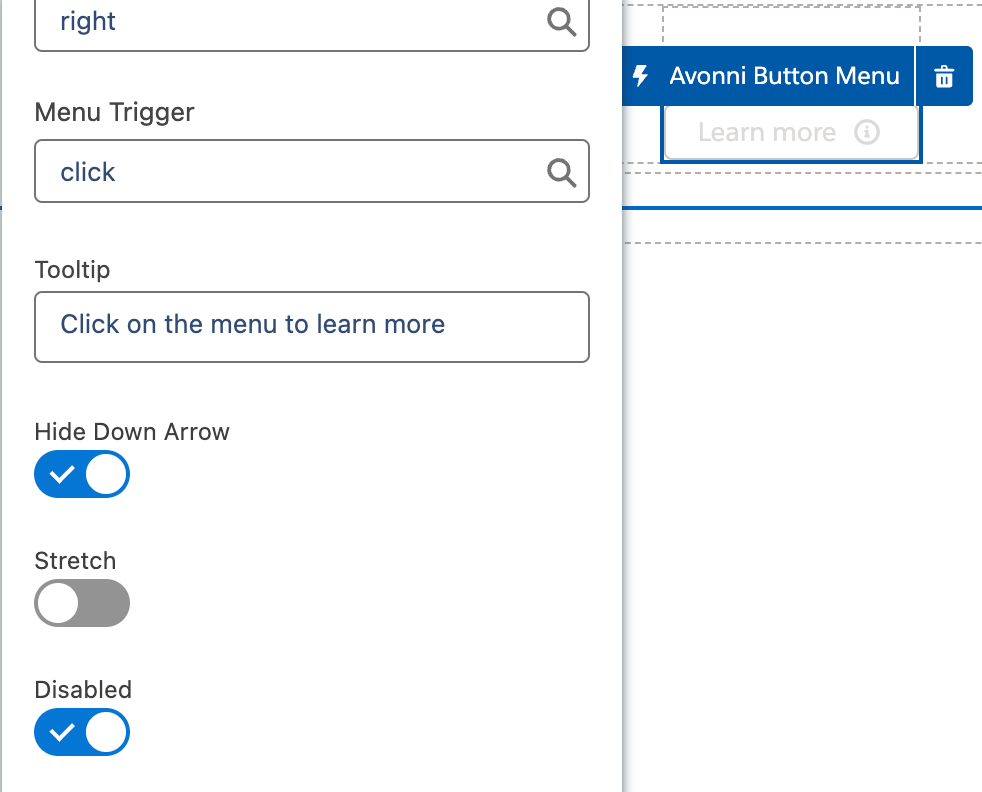Click the Disabled label text
The width and height of the screenshot is (982, 792).
click(83, 690)
